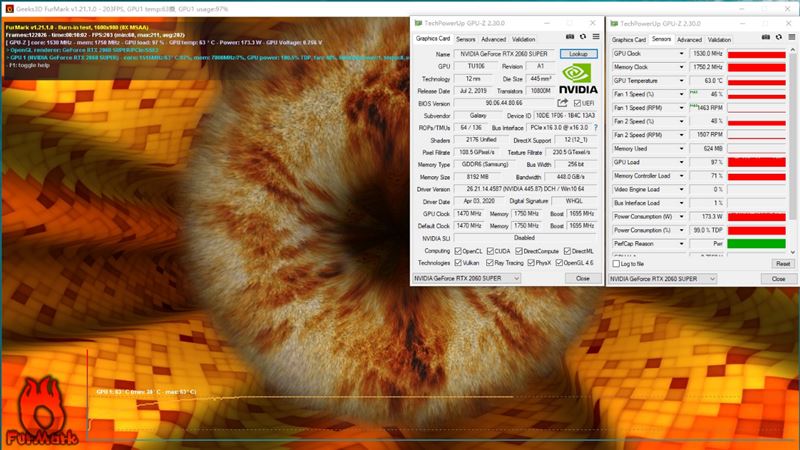Switch to Graphics Card tab in the Sensors window
Image resolution: width=800 pixels, height=450 pixels.
[x=629, y=40]
